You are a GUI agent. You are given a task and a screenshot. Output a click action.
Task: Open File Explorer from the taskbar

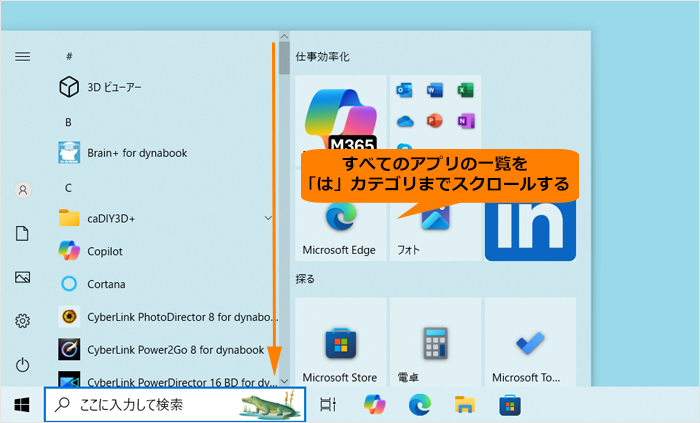click(x=465, y=405)
